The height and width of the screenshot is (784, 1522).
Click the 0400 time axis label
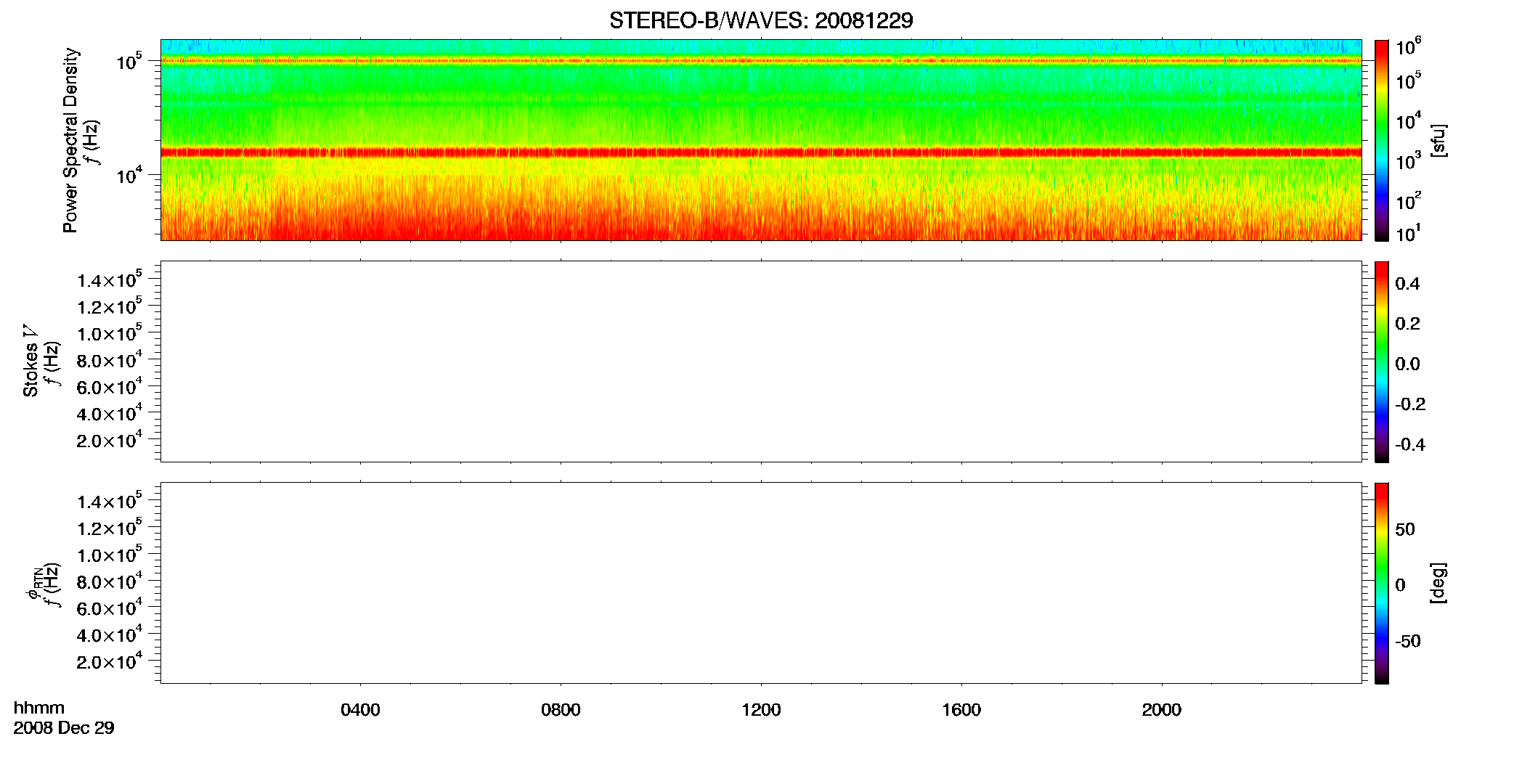coord(360,710)
